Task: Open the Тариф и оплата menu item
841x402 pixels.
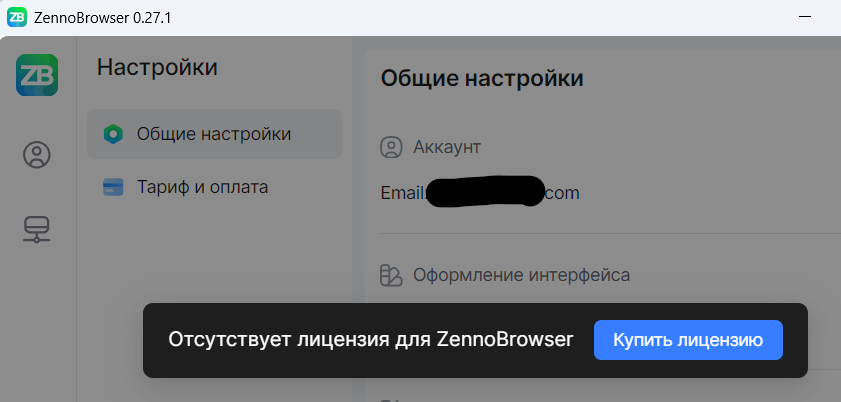Action: 202,187
